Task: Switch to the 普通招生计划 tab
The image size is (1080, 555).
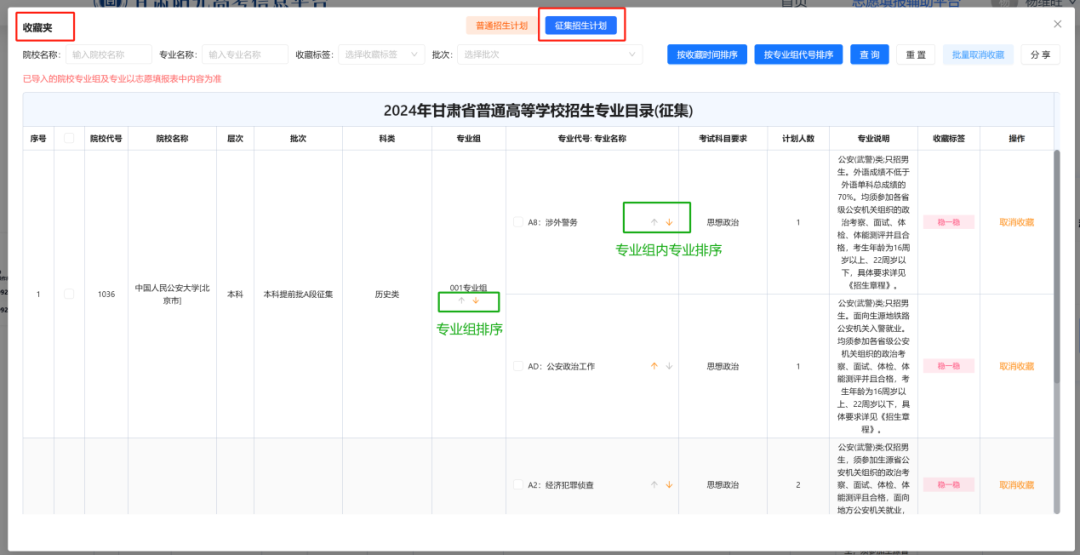Action: point(501,25)
